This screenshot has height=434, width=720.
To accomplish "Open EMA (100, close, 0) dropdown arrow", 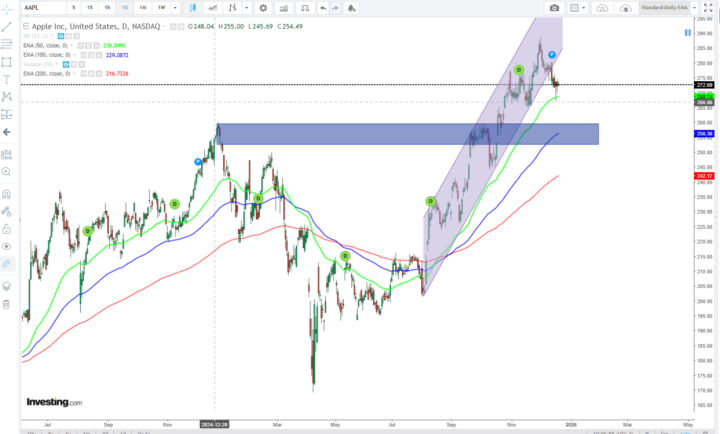I will click(74, 55).
